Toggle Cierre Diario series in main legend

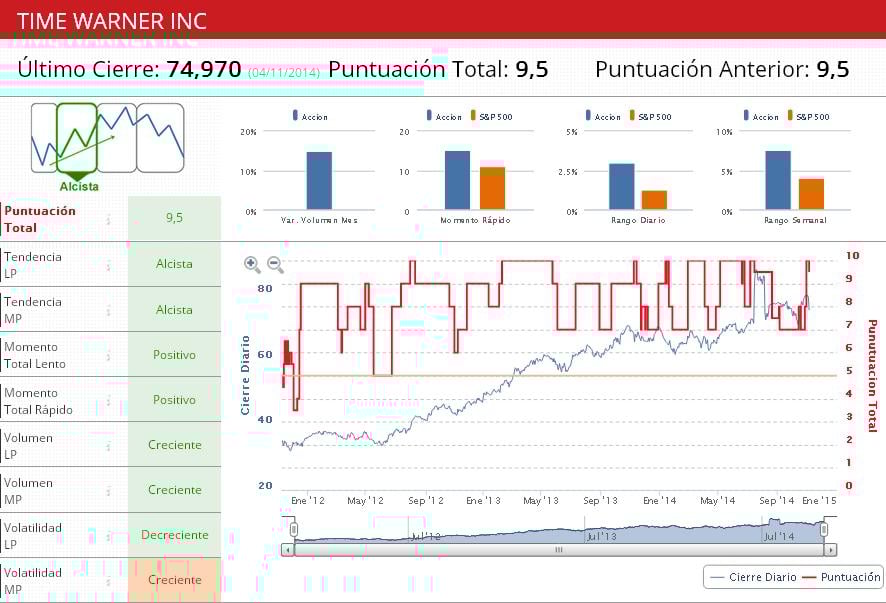[754, 577]
